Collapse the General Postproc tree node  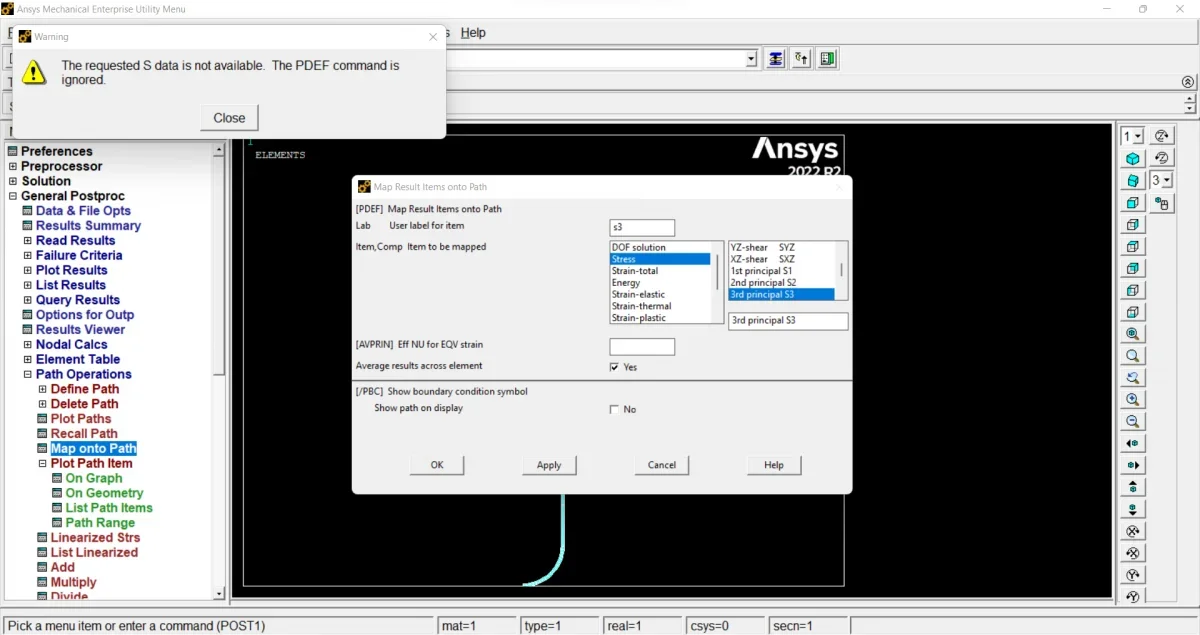13,196
